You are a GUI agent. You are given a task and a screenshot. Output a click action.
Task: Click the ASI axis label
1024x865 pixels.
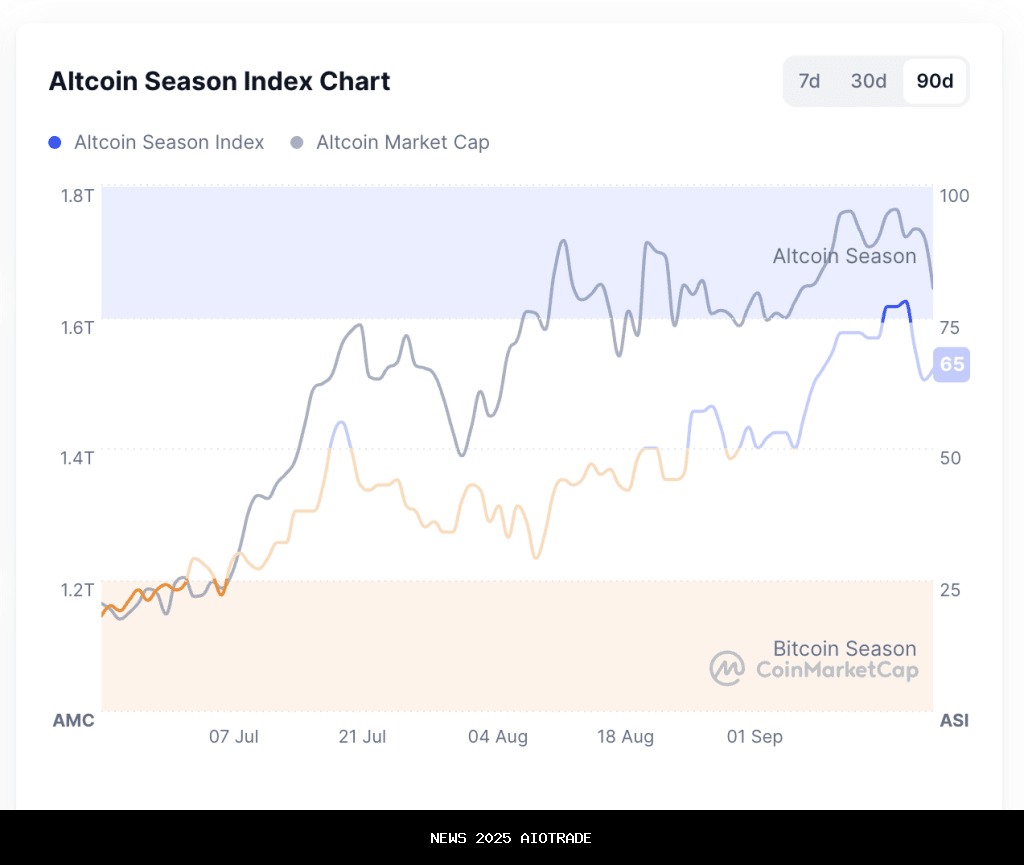coord(954,720)
